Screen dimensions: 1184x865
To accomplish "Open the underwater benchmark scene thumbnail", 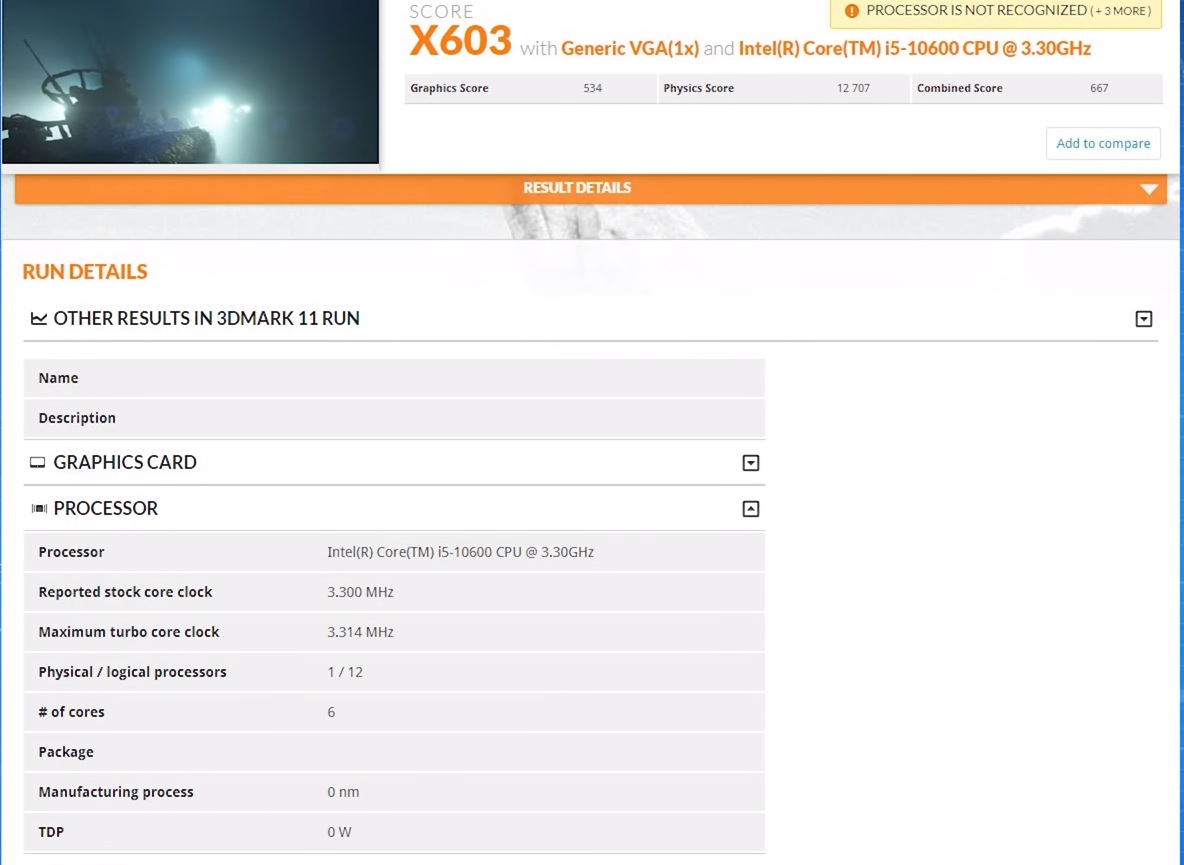I will (190, 80).
